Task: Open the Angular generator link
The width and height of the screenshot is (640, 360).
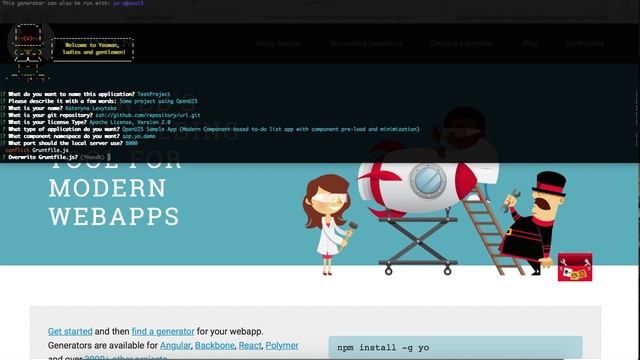Action: coord(175,345)
